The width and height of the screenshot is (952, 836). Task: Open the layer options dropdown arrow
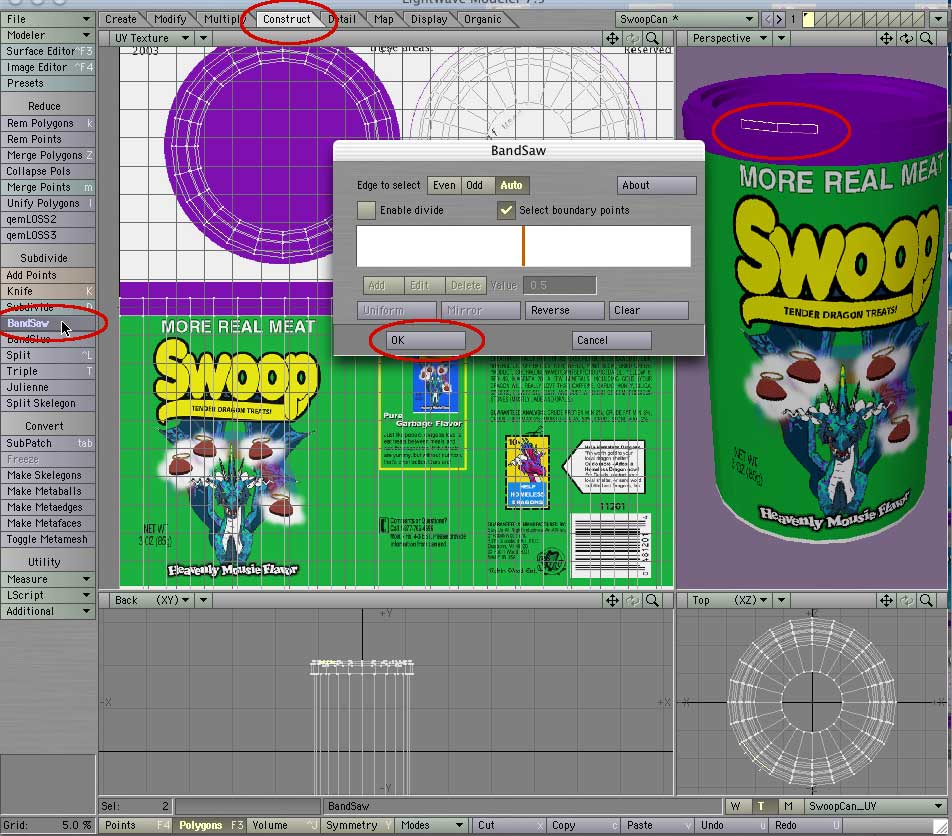point(939,19)
